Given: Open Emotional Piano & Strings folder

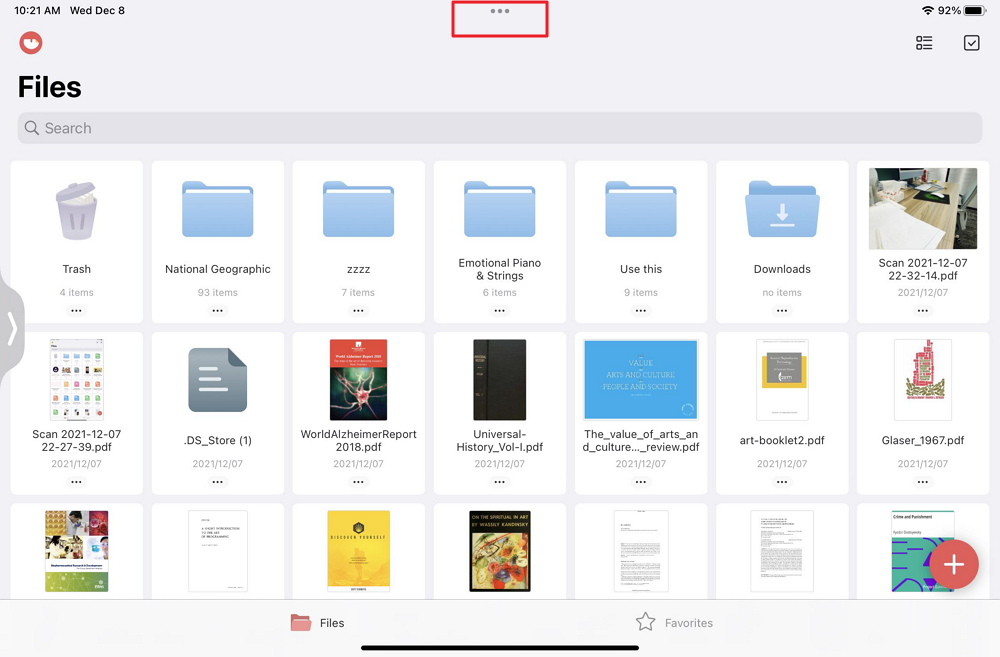Looking at the screenshot, I should tap(499, 209).
